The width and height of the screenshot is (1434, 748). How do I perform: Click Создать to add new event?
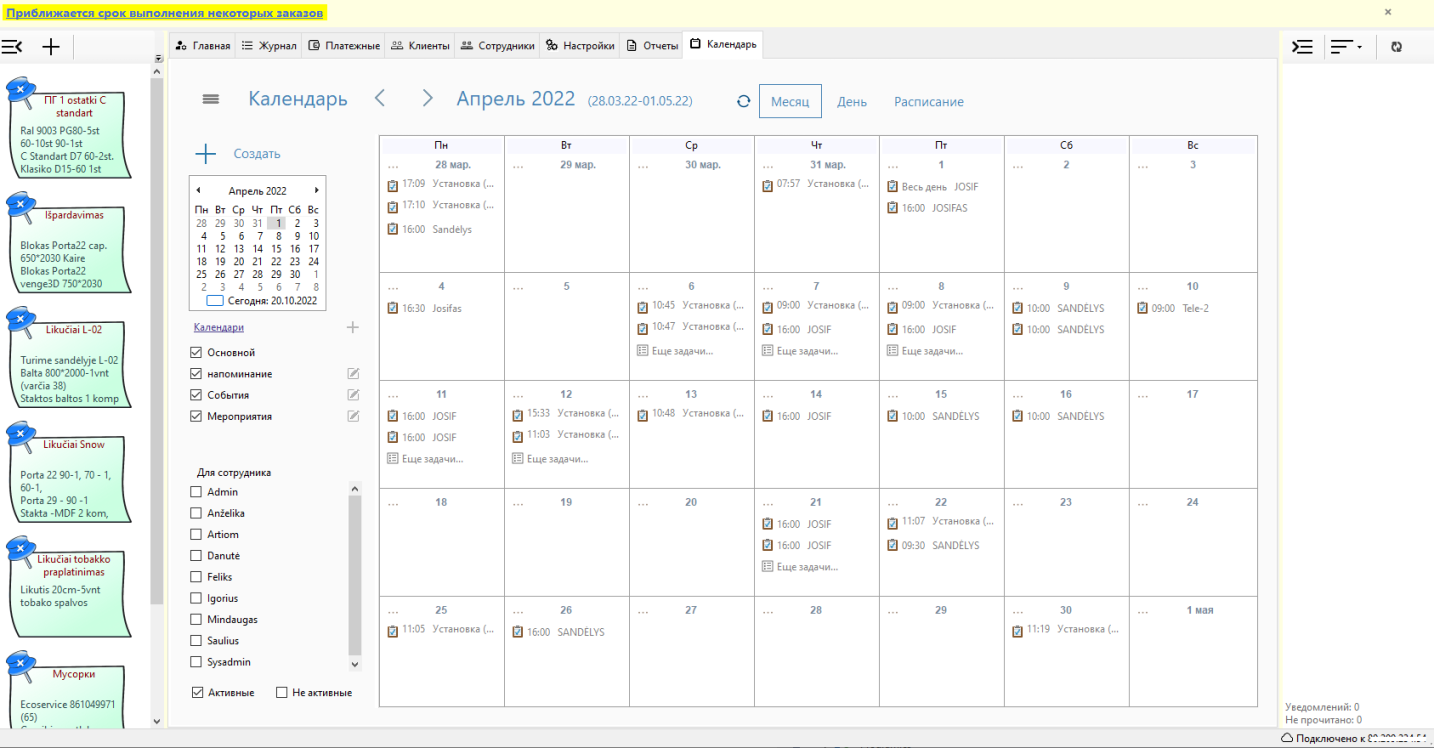(x=256, y=153)
